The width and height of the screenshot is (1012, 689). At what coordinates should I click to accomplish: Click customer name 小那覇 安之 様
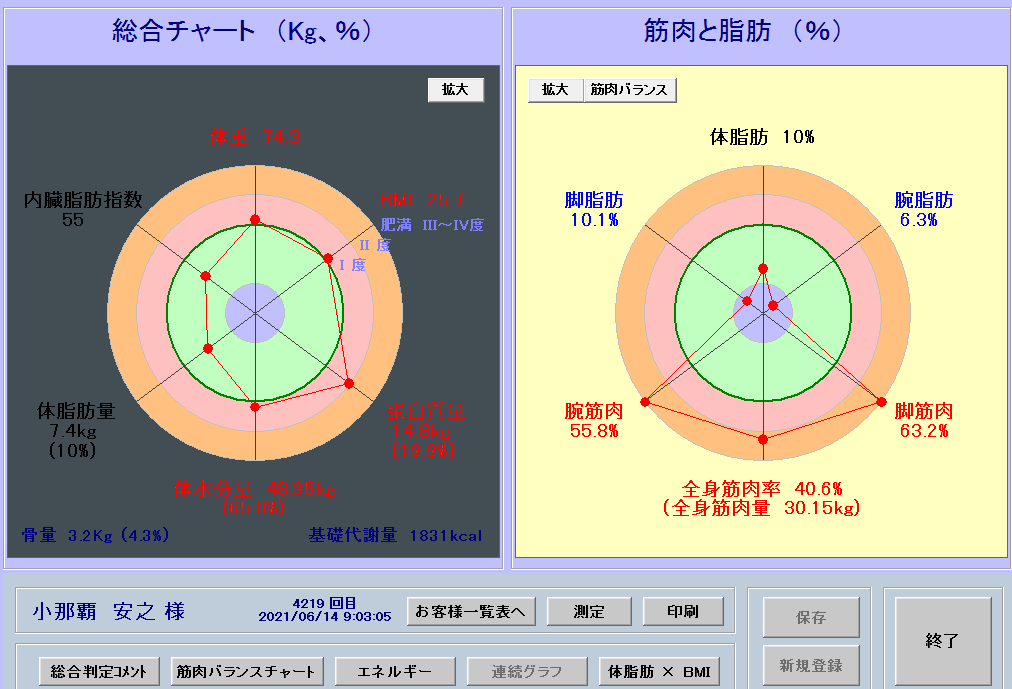[109, 611]
